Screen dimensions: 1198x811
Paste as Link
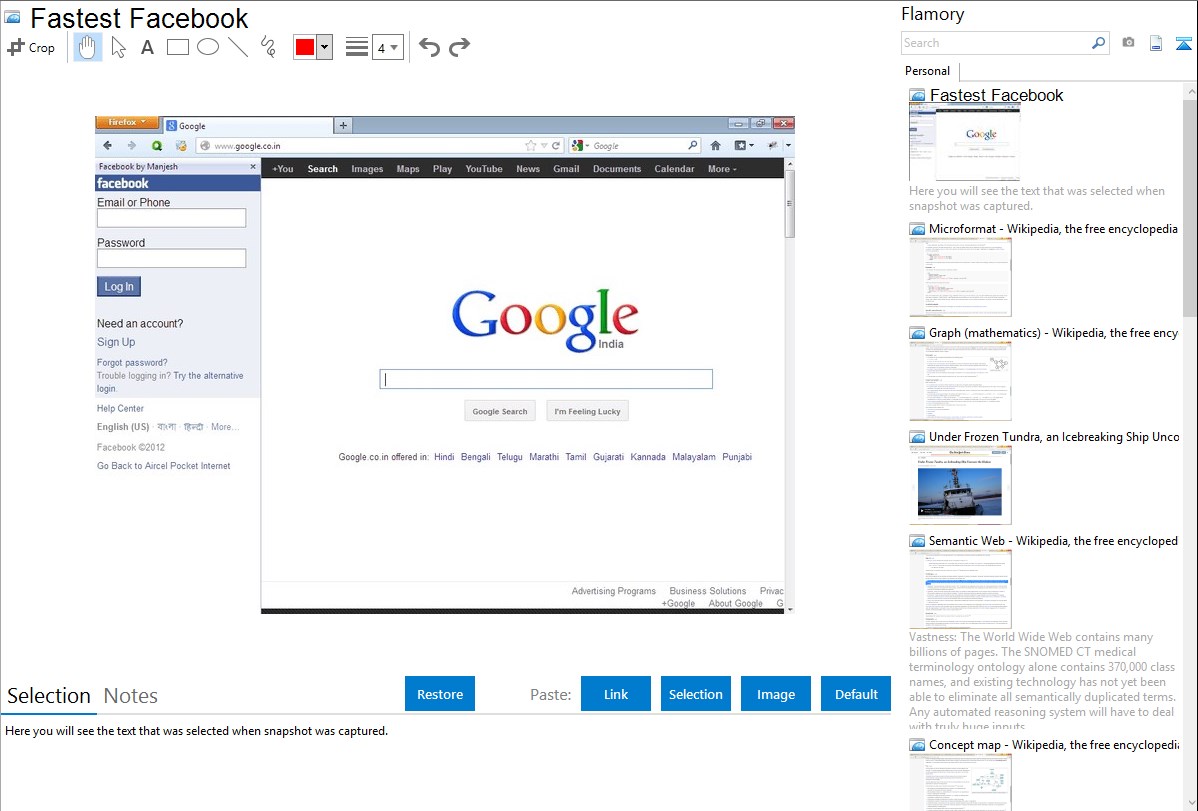click(x=616, y=694)
